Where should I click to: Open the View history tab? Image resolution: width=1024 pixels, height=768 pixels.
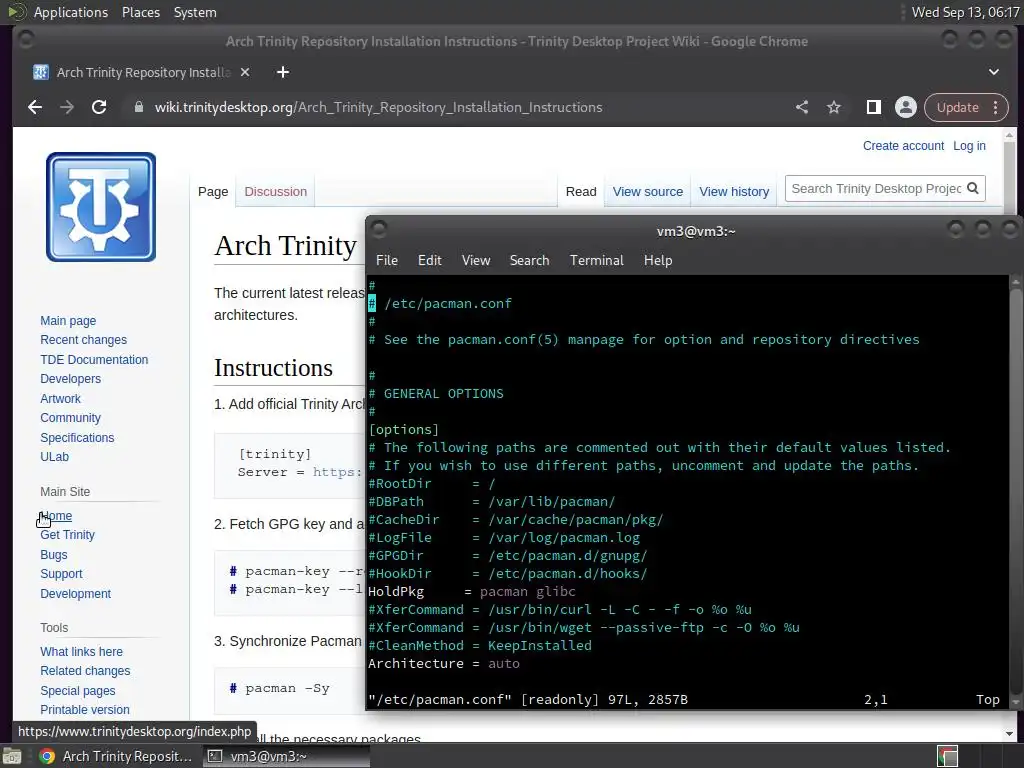coord(734,191)
